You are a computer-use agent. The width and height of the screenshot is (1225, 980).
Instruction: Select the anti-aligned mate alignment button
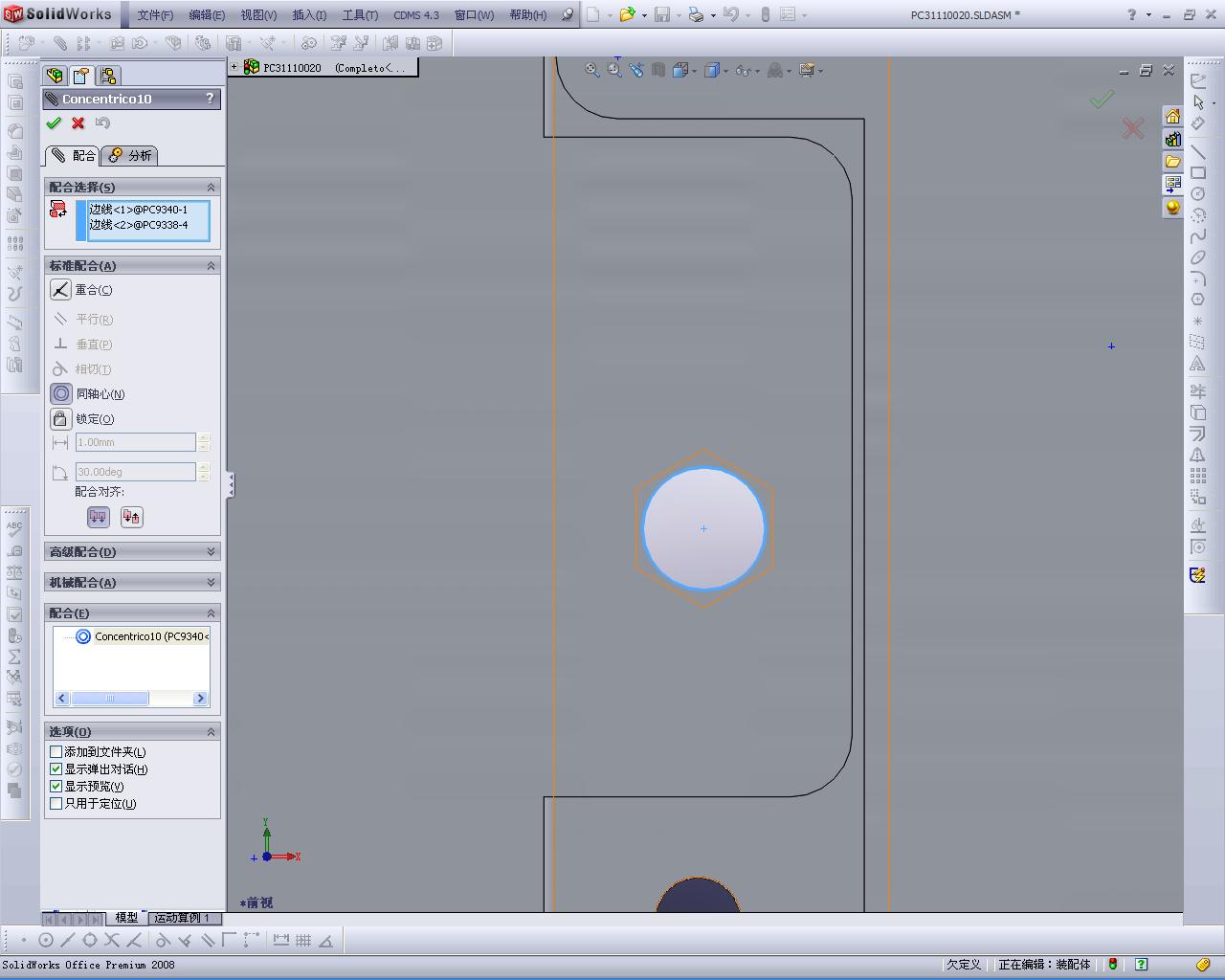131,517
